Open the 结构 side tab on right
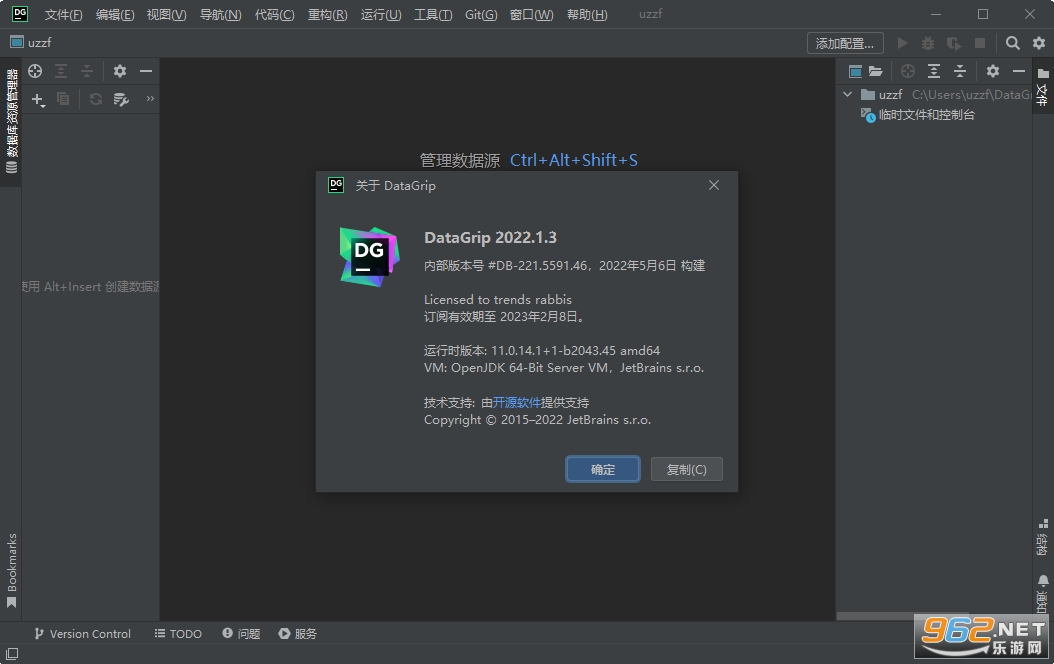The height and width of the screenshot is (664, 1054). point(1043,537)
